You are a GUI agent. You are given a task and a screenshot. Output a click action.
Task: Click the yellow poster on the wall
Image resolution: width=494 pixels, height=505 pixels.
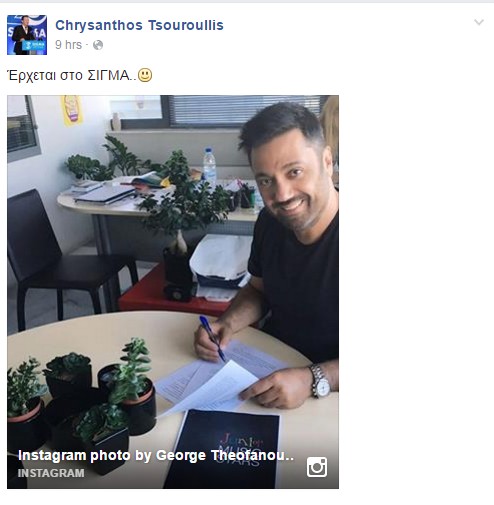[72, 110]
